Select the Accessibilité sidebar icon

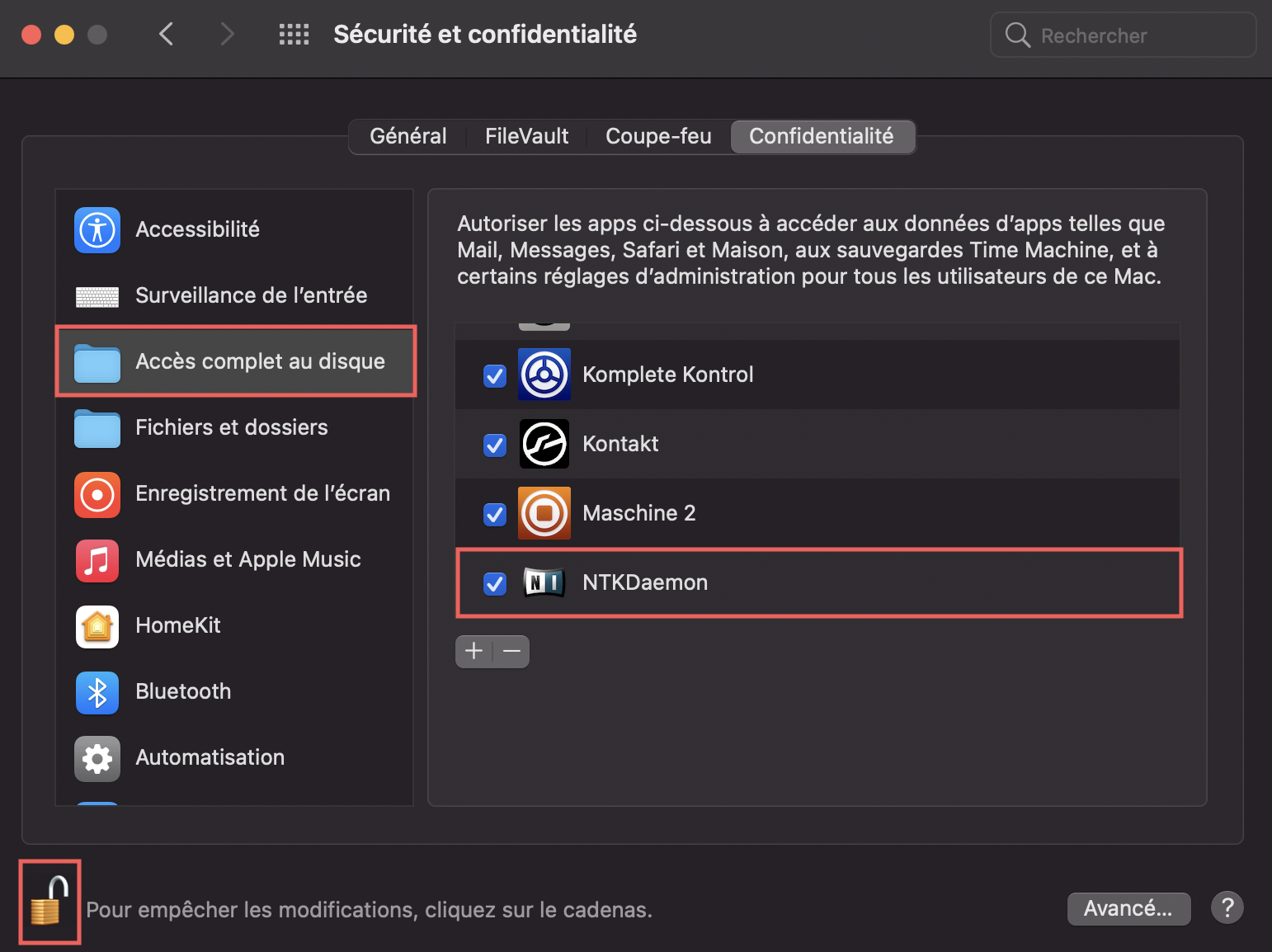click(97, 230)
